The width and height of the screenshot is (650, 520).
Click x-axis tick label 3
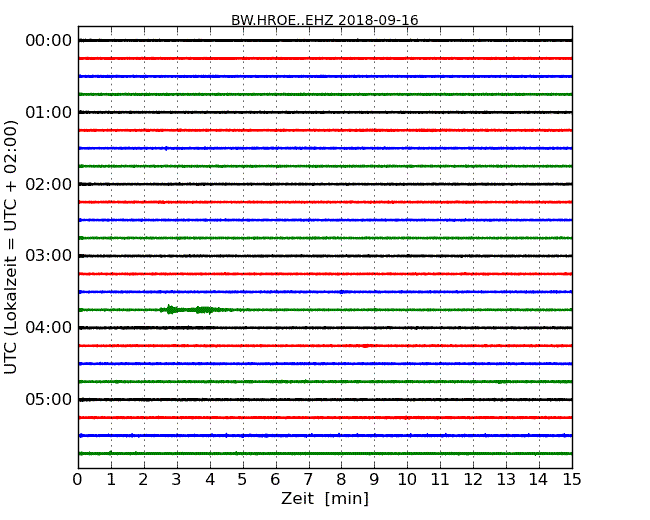[177, 480]
